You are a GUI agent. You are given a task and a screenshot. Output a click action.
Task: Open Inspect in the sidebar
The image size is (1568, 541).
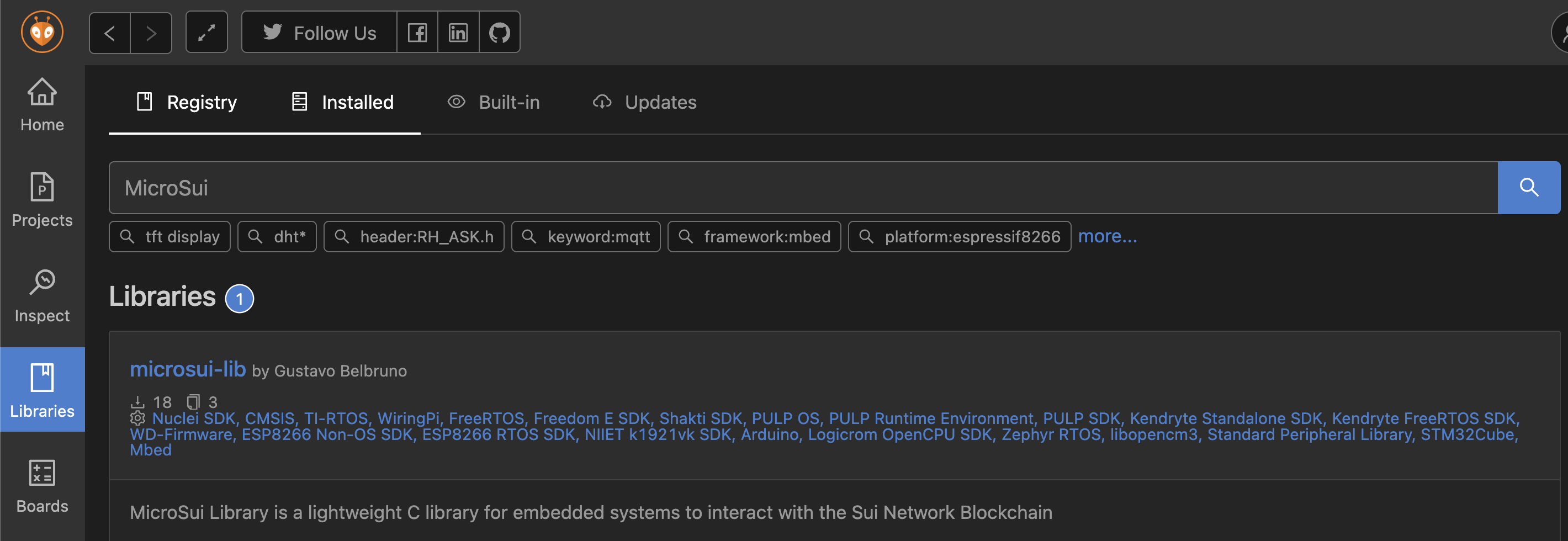[x=42, y=296]
